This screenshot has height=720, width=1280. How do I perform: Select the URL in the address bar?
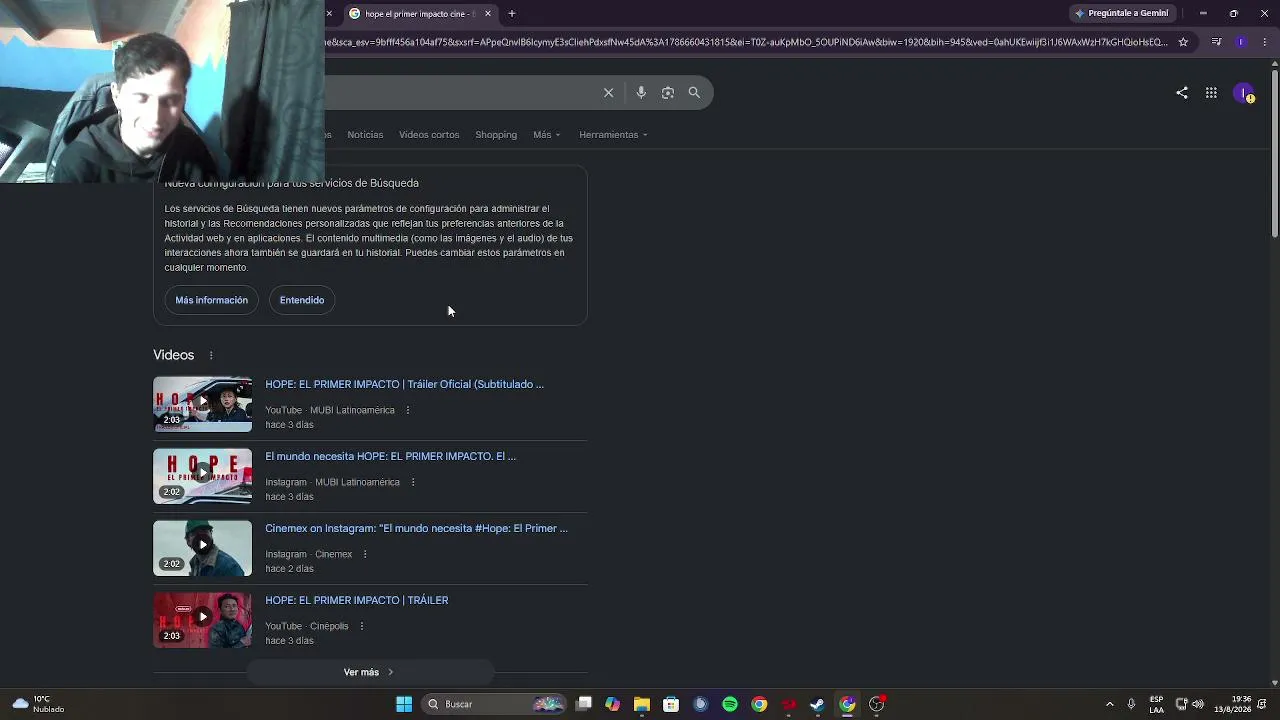coord(746,42)
